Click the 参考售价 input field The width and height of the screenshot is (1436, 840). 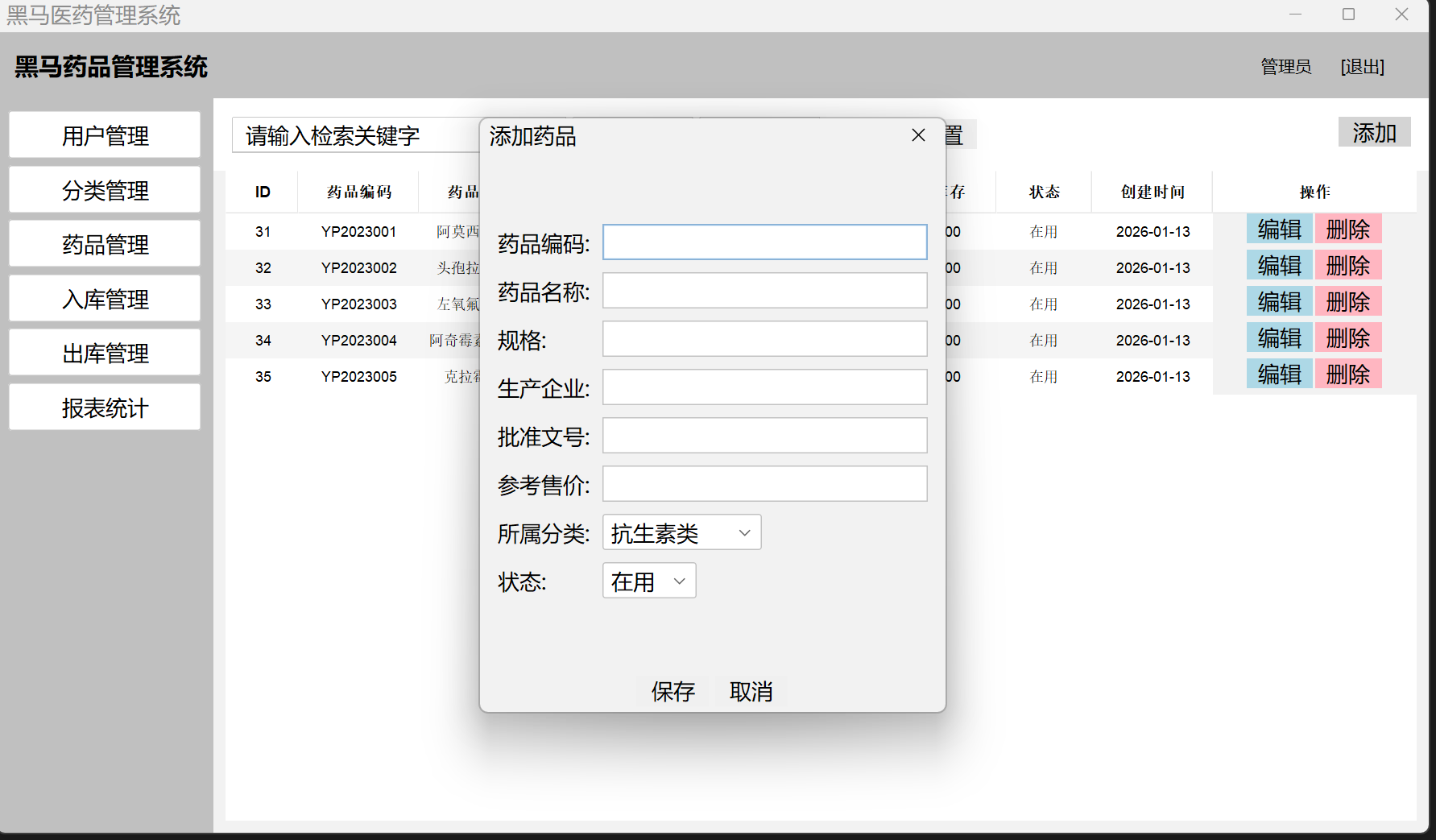point(764,484)
